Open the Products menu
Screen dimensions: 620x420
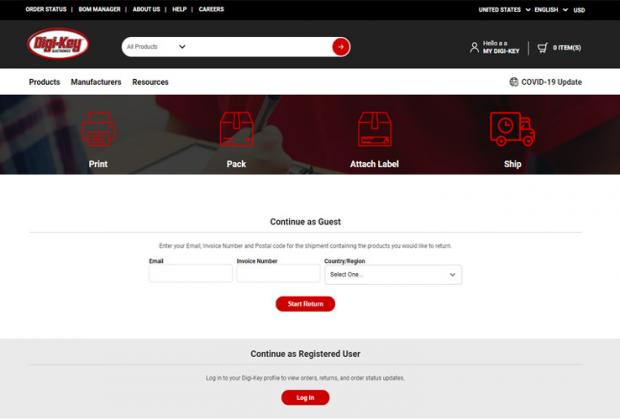tap(44, 82)
